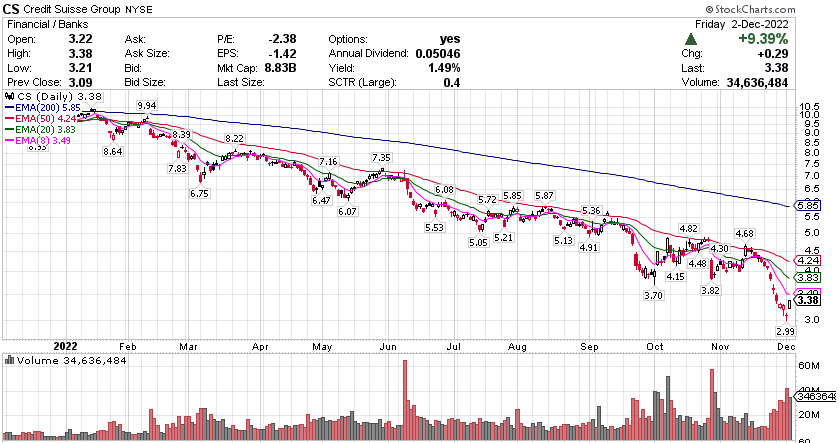Click the Friday 2-Dec-2022 date text
The image size is (840, 443).
[x=741, y=24]
